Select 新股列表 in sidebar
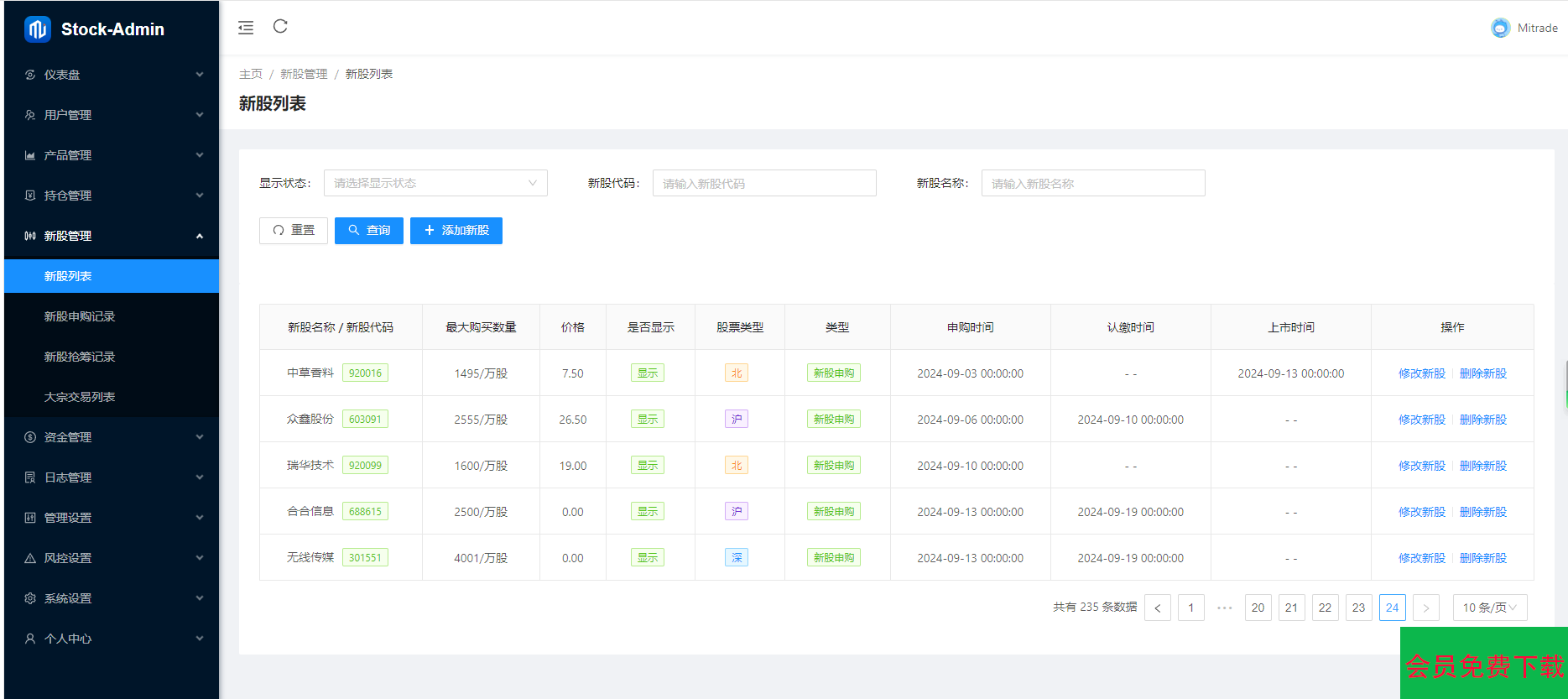The height and width of the screenshot is (699, 1568). pyautogui.click(x=112, y=276)
